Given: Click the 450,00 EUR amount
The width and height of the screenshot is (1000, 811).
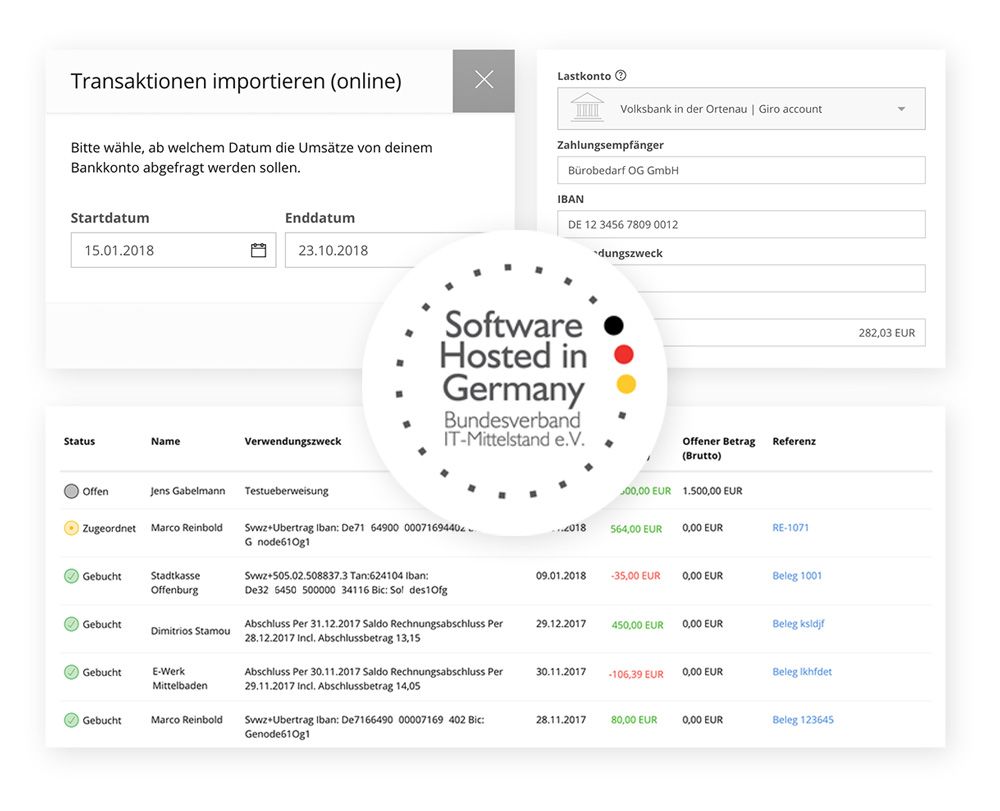Looking at the screenshot, I should pyautogui.click(x=637, y=625).
